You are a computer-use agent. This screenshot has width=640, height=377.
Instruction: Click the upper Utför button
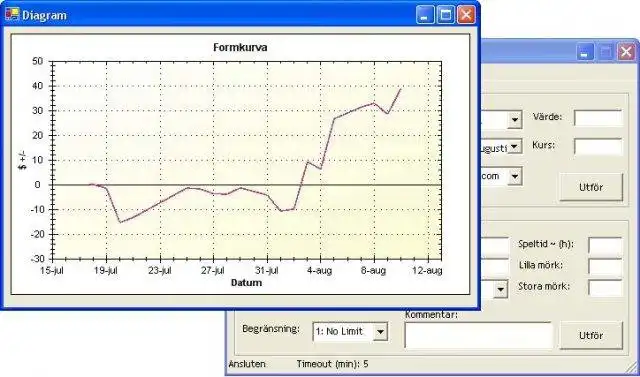tap(591, 187)
